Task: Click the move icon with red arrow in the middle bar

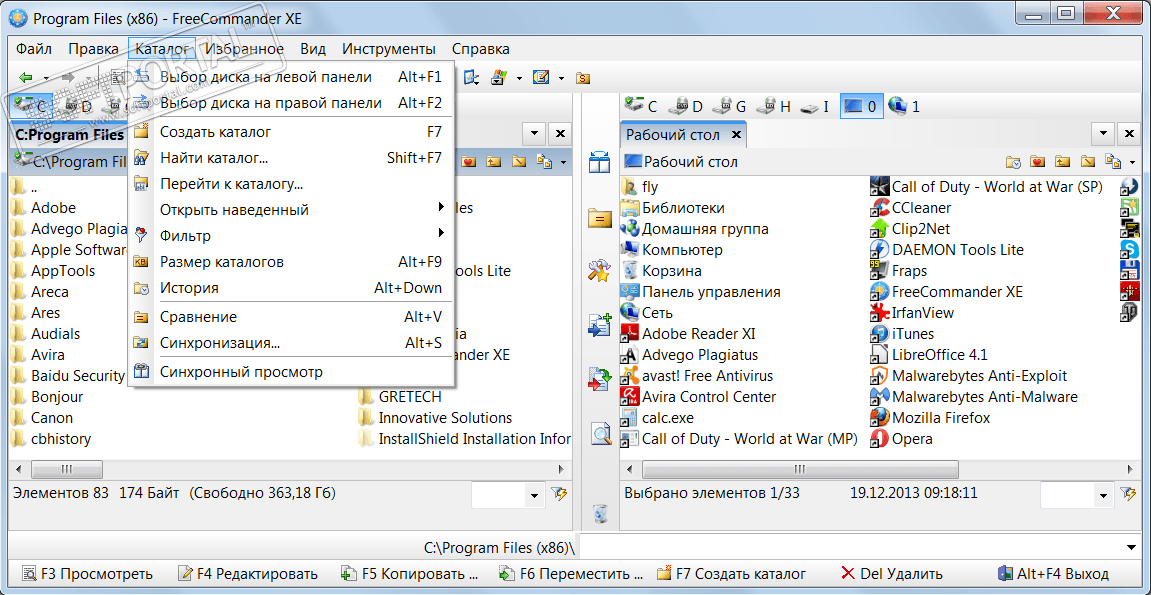Action: tap(600, 379)
